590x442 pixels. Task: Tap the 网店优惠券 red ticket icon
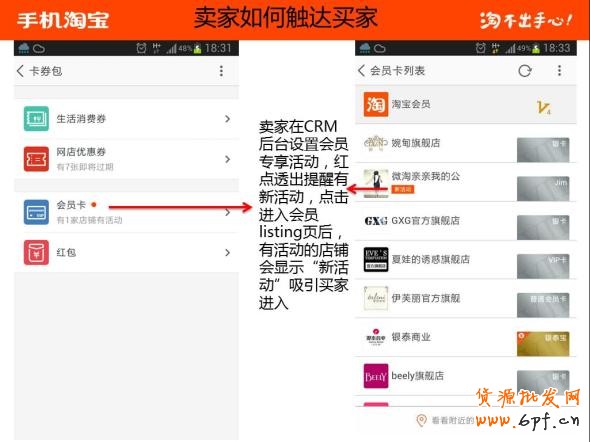36,159
